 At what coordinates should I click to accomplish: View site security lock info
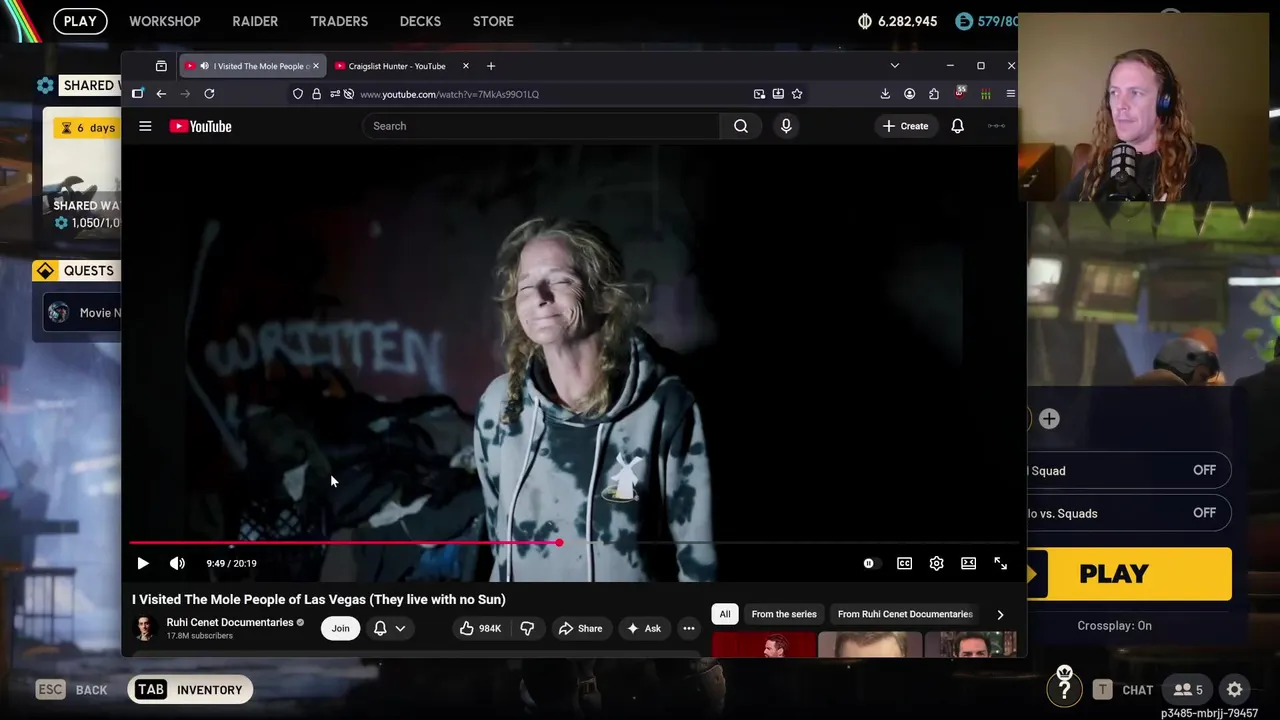316,94
